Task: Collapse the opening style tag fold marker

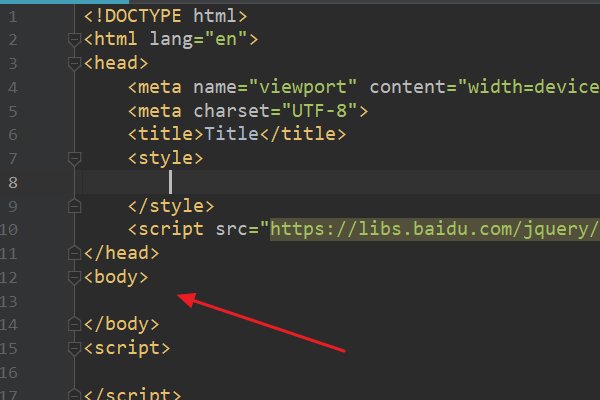Action: (73, 158)
